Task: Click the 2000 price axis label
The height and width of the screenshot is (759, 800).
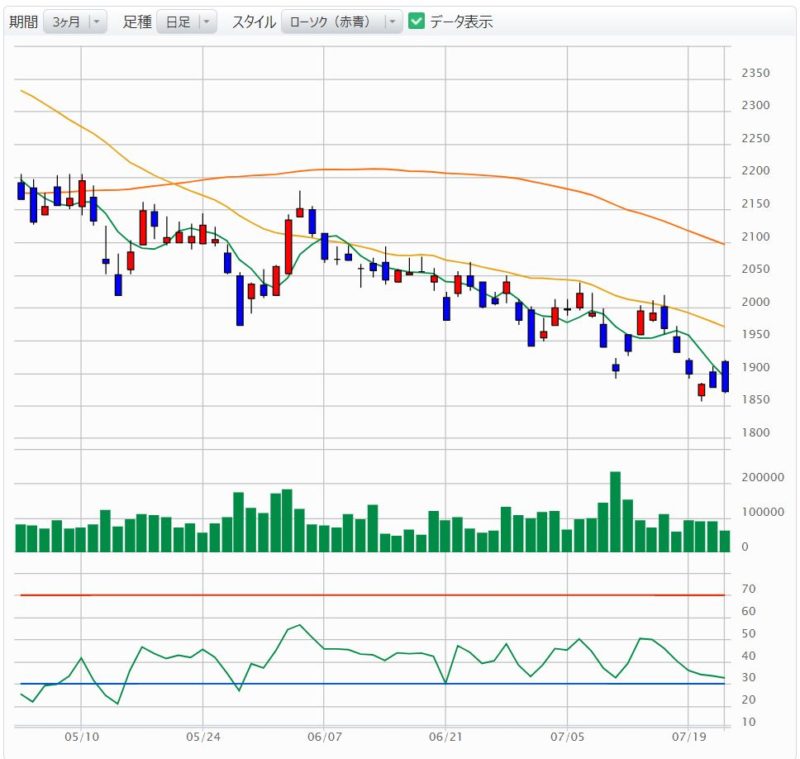Action: [756, 302]
